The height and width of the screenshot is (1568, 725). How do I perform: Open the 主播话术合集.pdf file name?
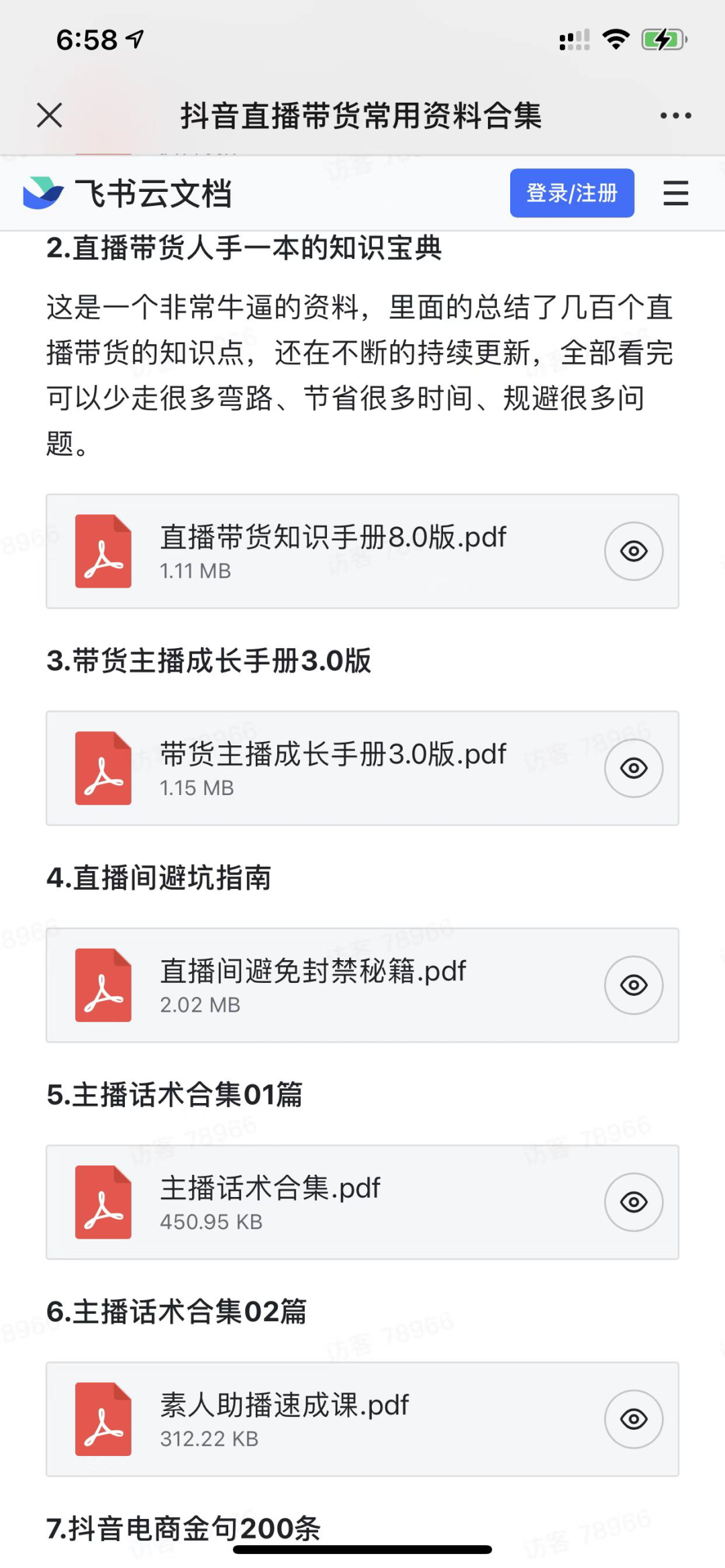point(270,1188)
